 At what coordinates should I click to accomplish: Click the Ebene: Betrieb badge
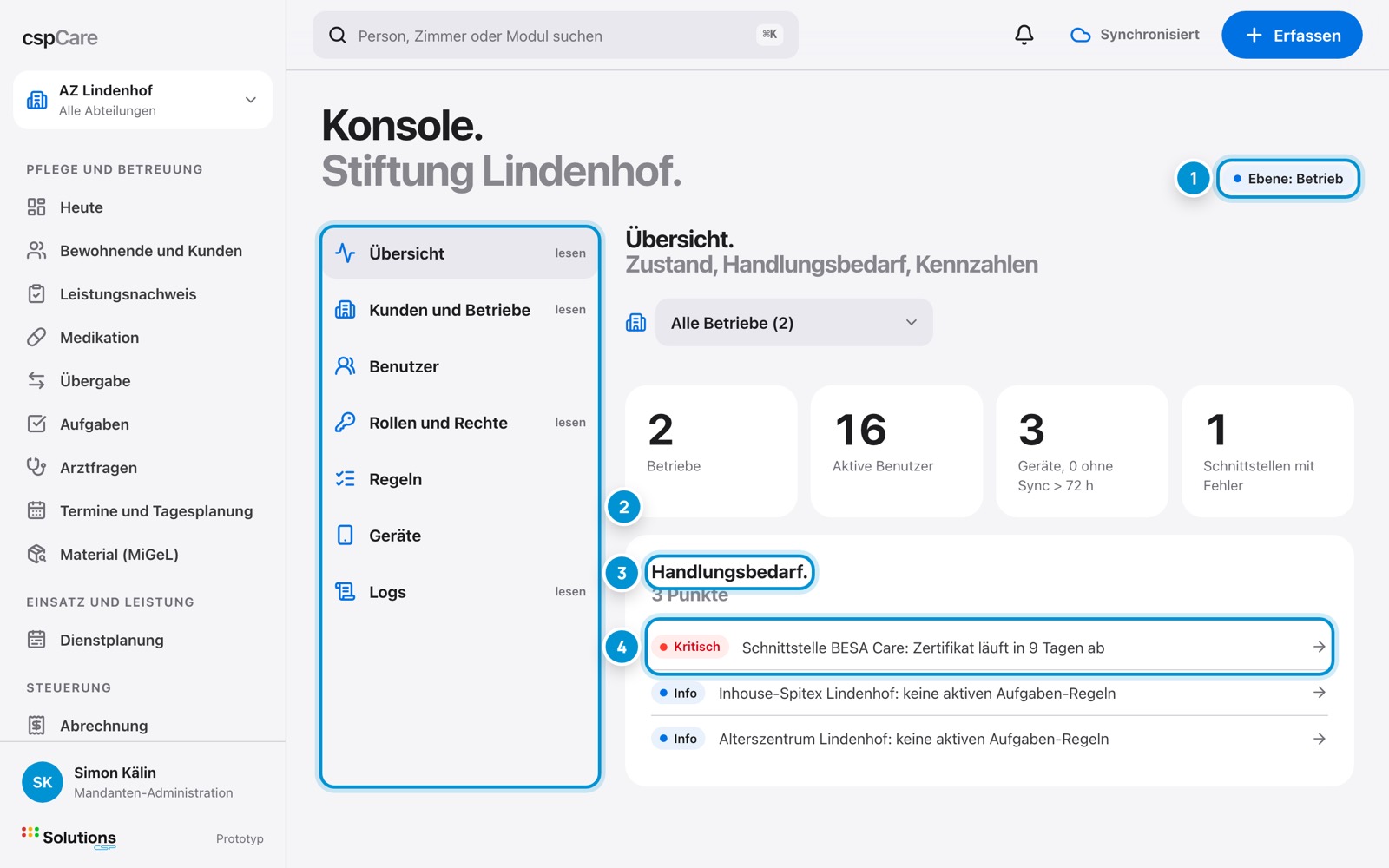click(x=1288, y=179)
